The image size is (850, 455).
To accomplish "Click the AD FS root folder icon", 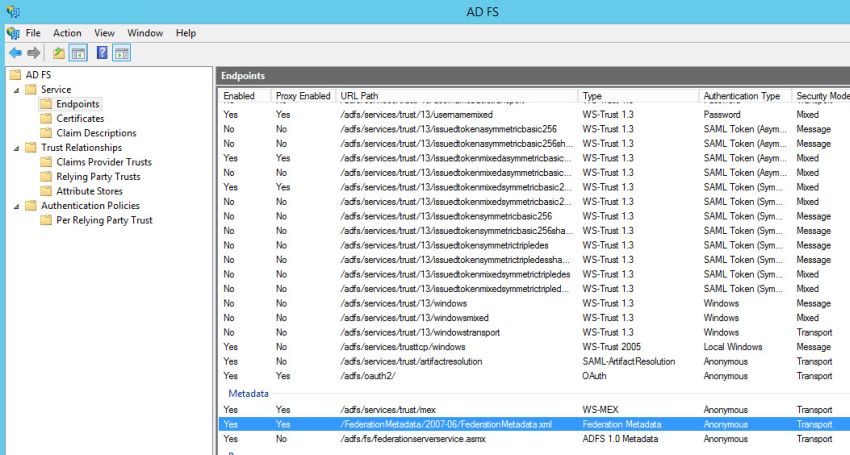I will (14, 75).
